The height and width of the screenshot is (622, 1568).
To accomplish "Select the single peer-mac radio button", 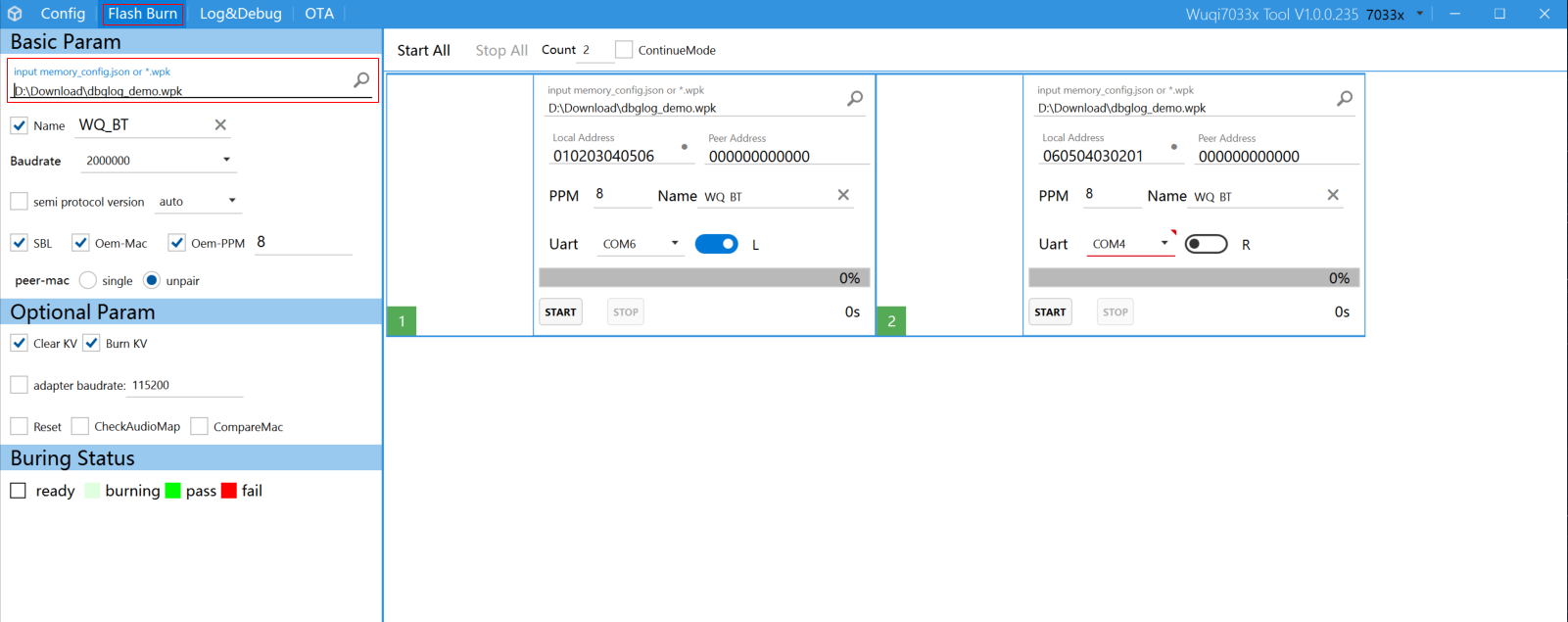I will click(88, 281).
